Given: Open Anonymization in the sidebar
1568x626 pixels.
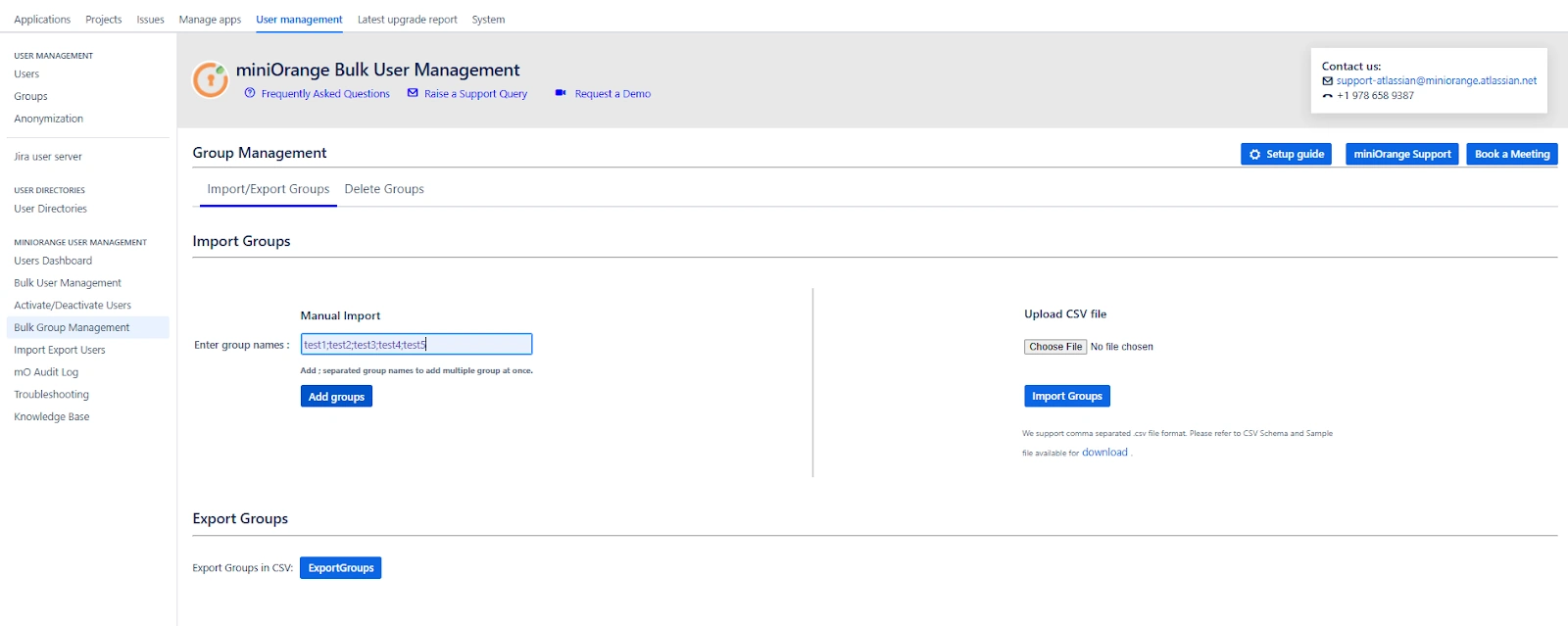Looking at the screenshot, I should pyautogui.click(x=48, y=120).
